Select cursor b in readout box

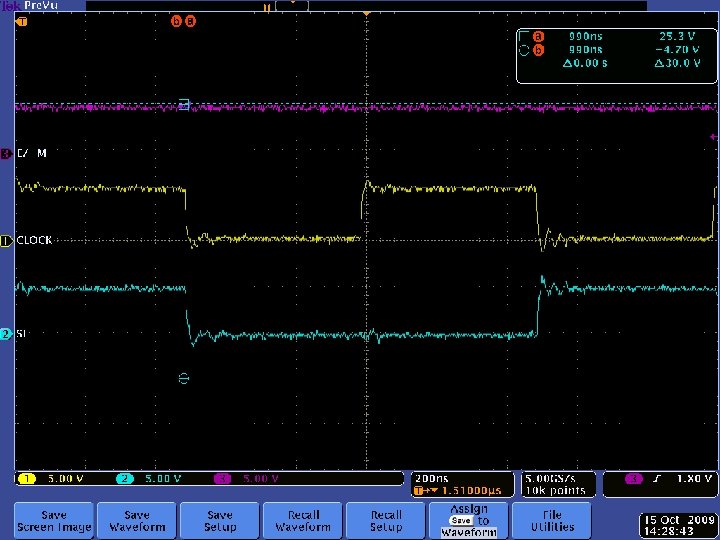(x=538, y=49)
